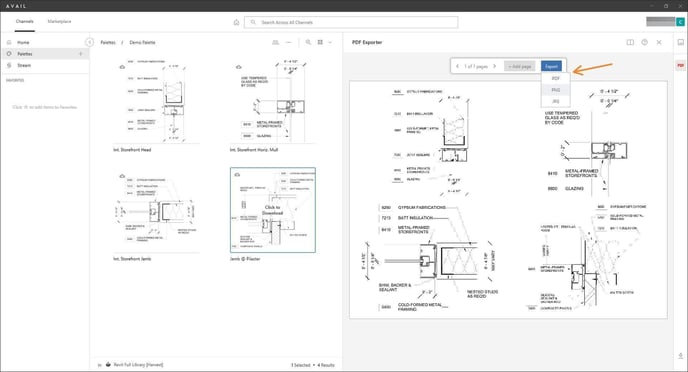This screenshot has width=688, height=372.
Task: Click the Add page button
Action: click(x=520, y=66)
